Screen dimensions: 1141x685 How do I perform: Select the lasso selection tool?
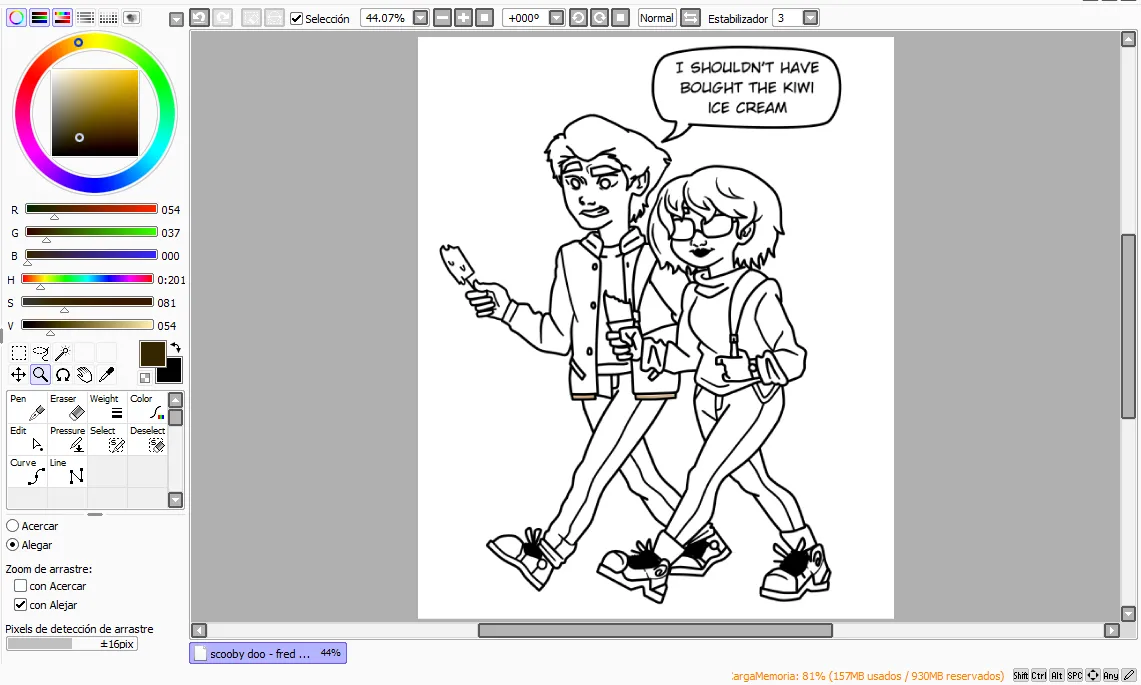pyautogui.click(x=41, y=354)
